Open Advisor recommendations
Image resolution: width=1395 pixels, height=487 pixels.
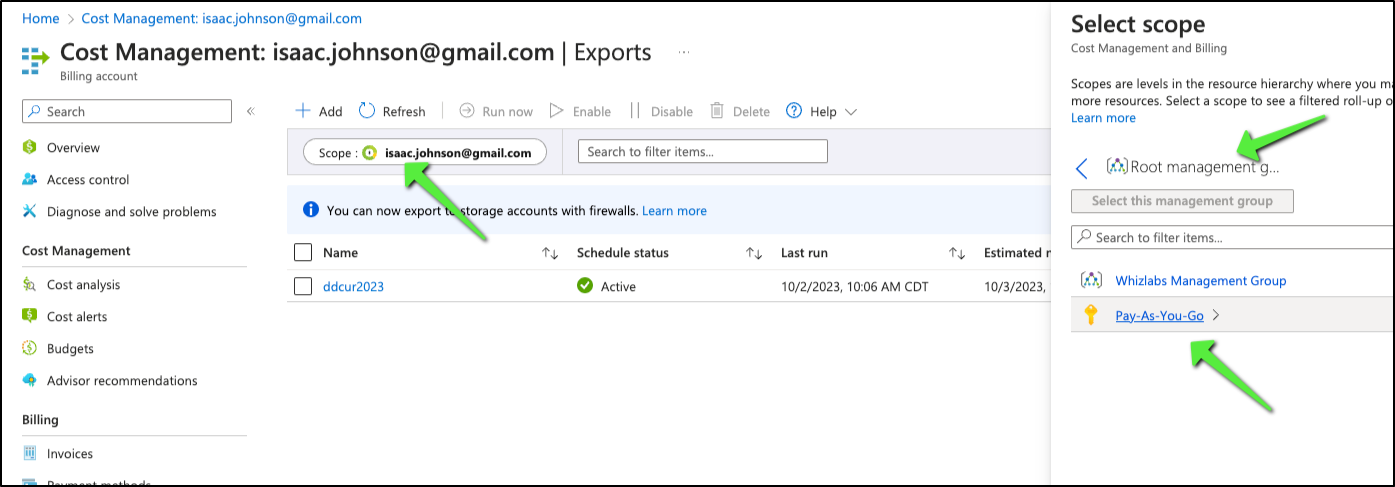[x=122, y=381]
